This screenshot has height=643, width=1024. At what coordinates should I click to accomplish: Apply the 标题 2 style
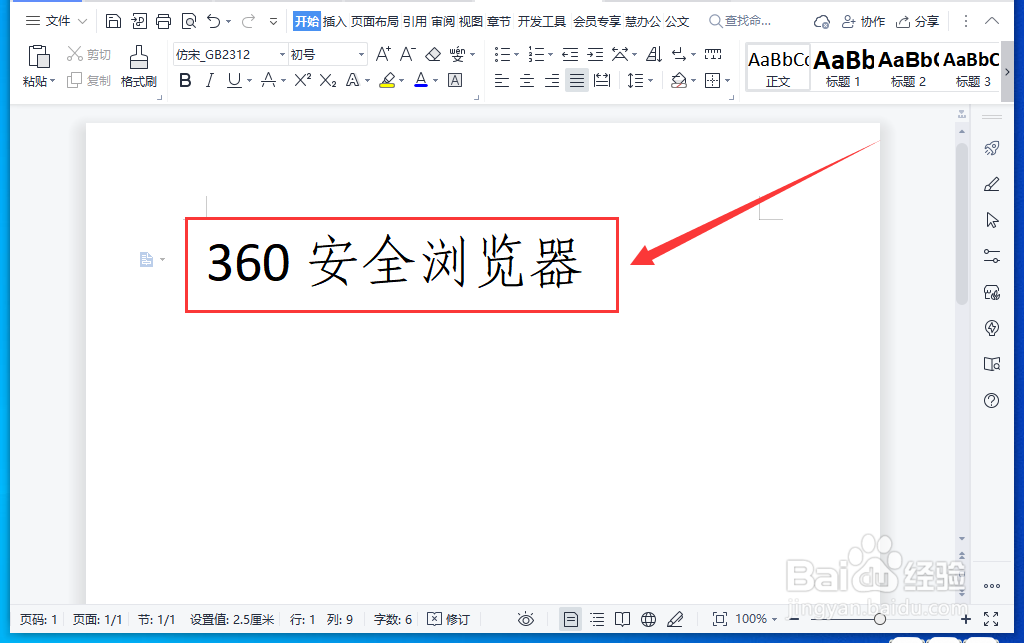click(x=908, y=67)
